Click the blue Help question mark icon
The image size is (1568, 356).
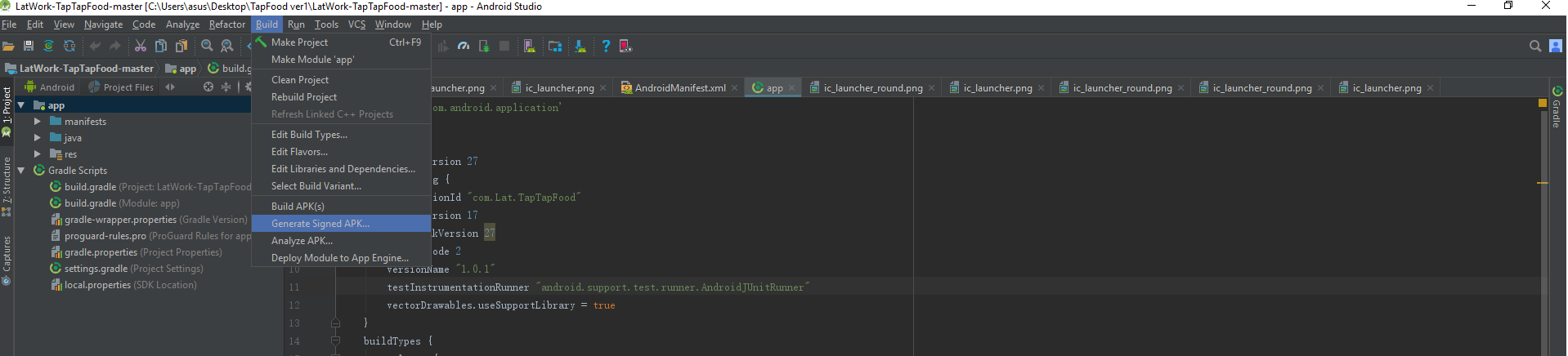point(606,47)
